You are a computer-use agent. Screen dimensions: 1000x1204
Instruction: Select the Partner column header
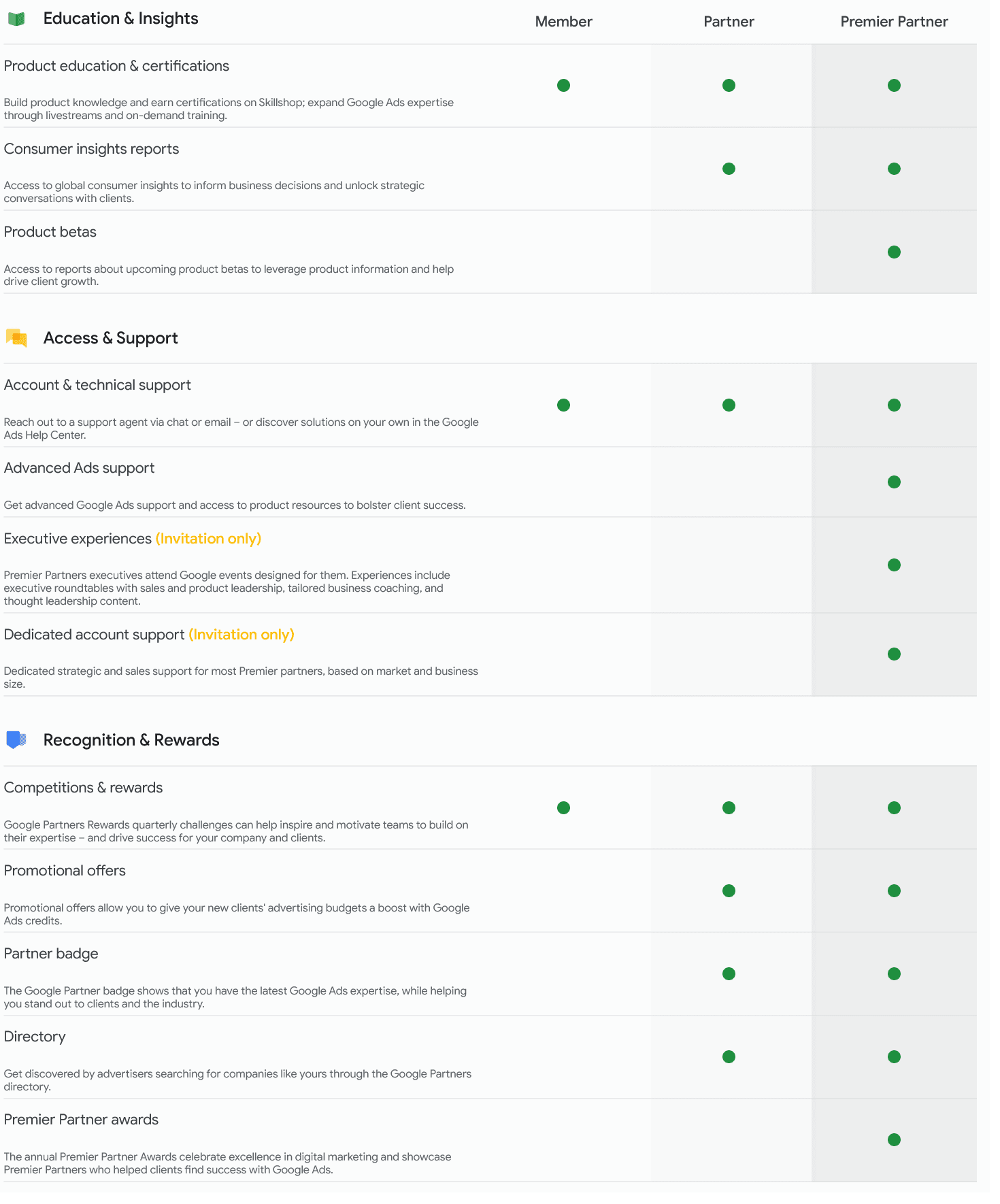(x=729, y=22)
